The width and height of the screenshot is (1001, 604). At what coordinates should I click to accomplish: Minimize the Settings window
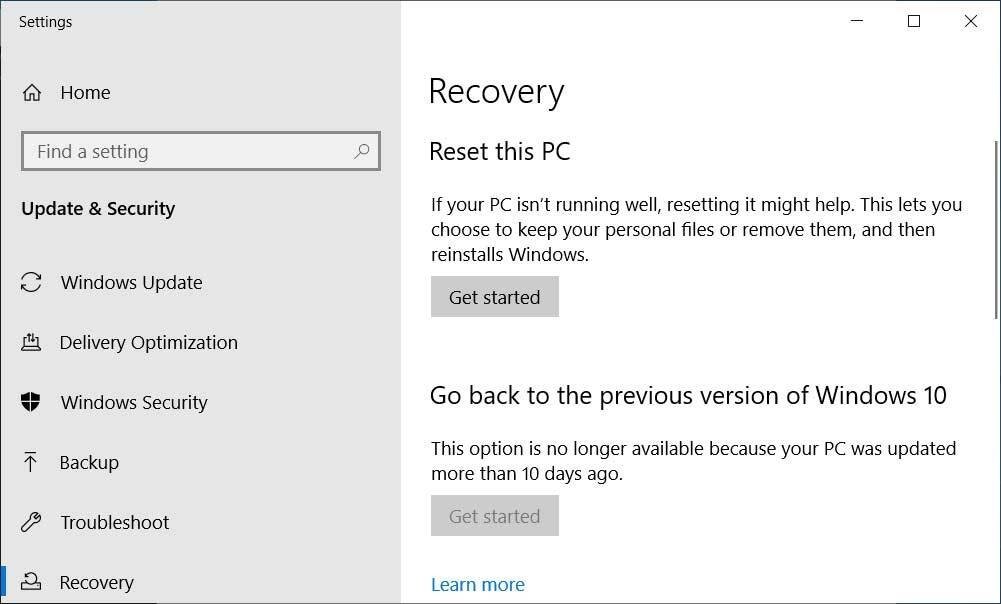[x=857, y=21]
